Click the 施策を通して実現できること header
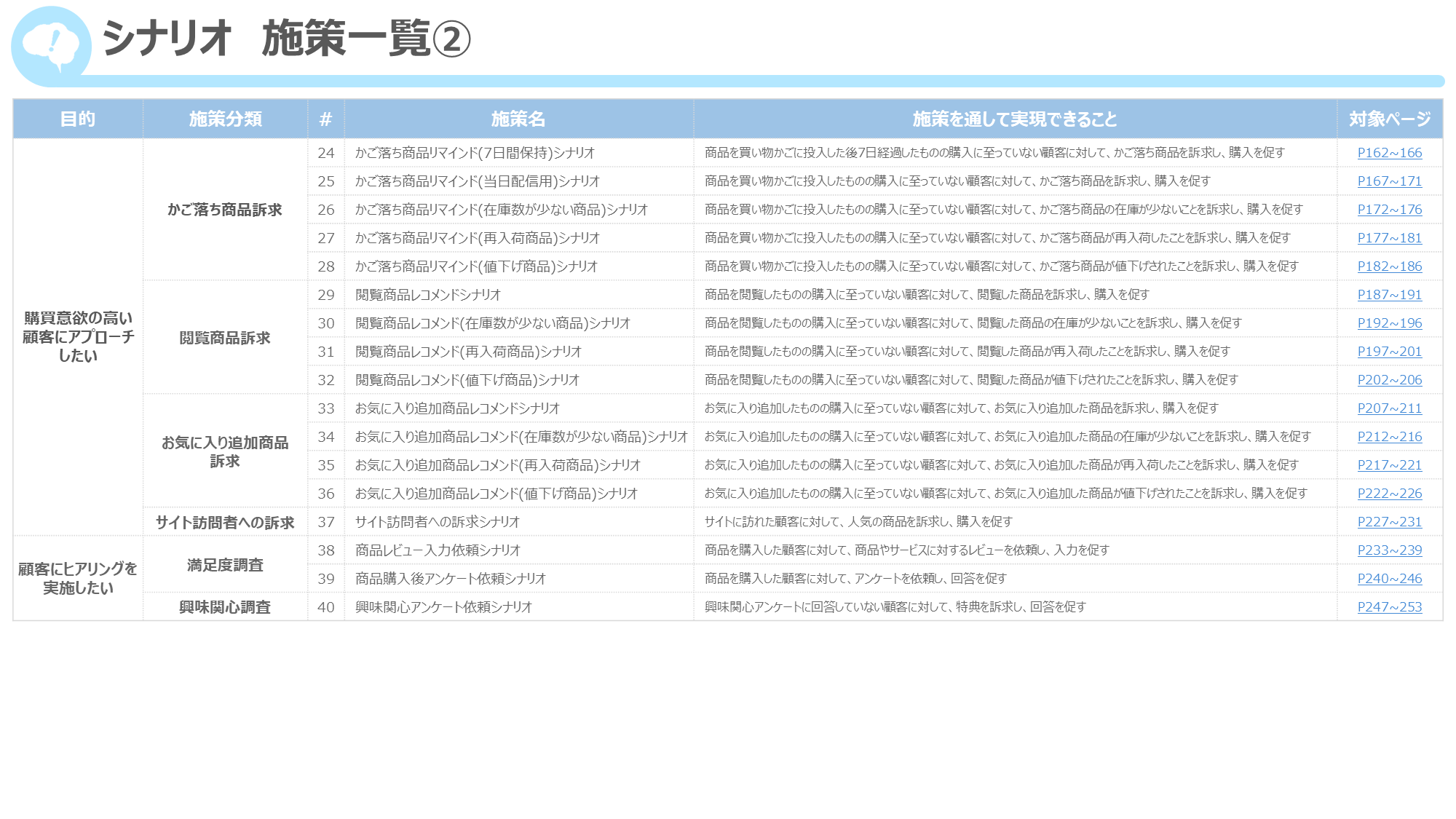Viewport: 1456px width, 819px height. (1015, 119)
